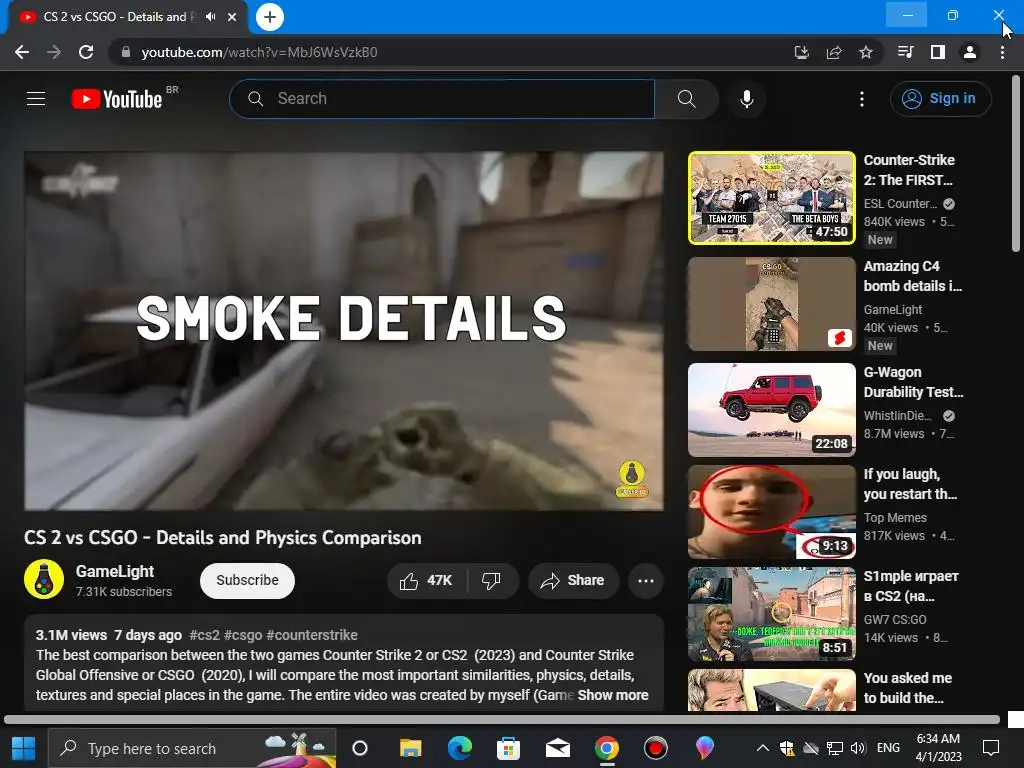View site info via lock icon
The height and width of the screenshot is (768, 1024).
pos(126,52)
